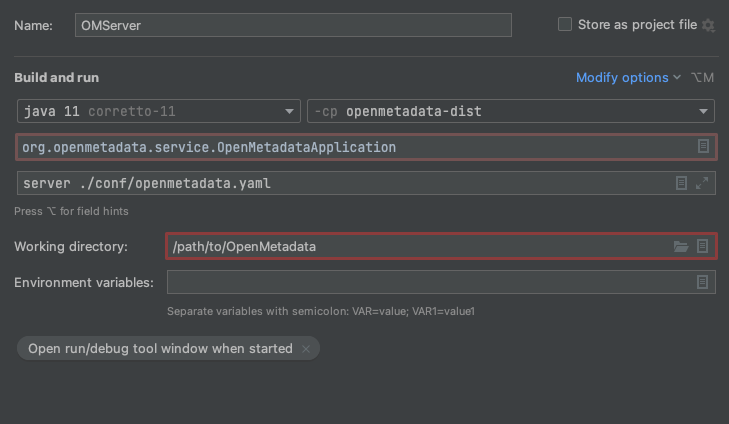729x424 pixels.
Task: Open the environment variables editor icon
Action: tap(703, 283)
